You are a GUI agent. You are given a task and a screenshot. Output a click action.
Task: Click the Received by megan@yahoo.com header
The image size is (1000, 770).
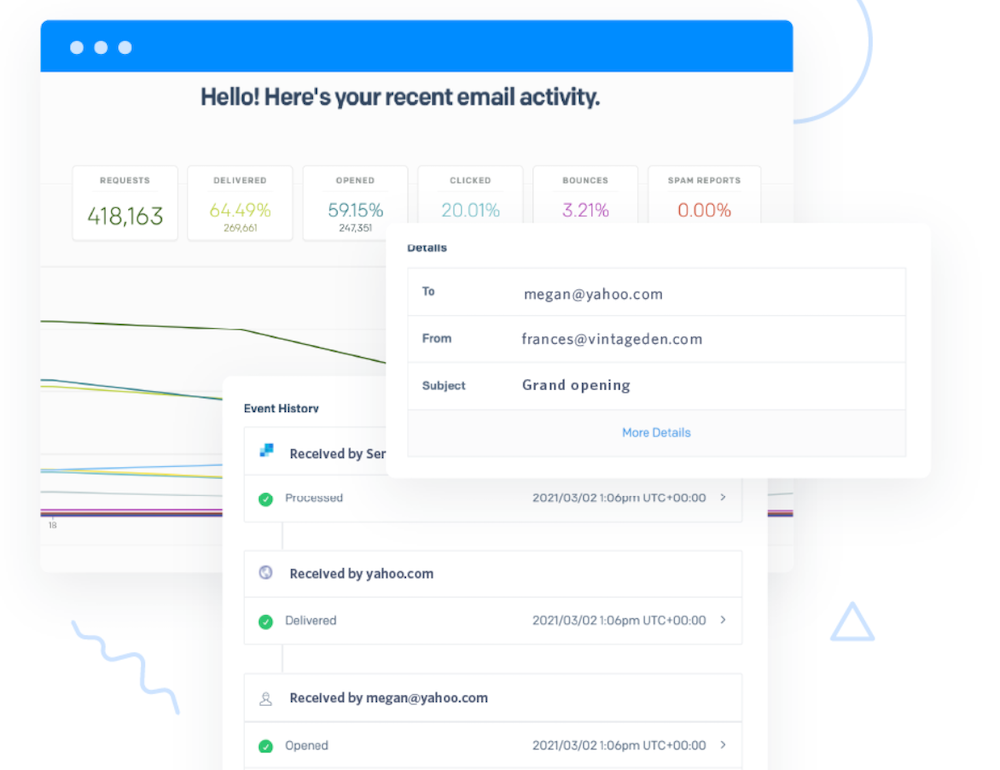coord(388,698)
